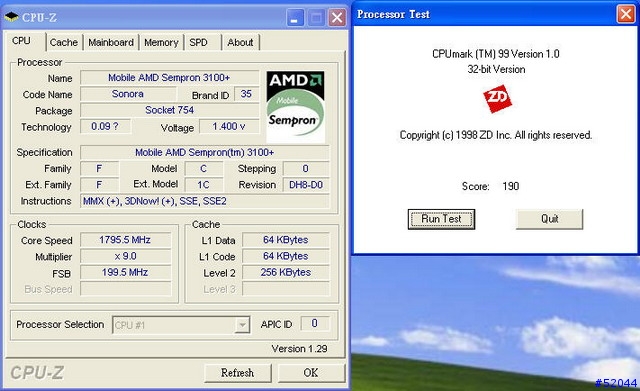The width and height of the screenshot is (640, 391).
Task: Open the Mainboard tab
Action: click(x=111, y=42)
